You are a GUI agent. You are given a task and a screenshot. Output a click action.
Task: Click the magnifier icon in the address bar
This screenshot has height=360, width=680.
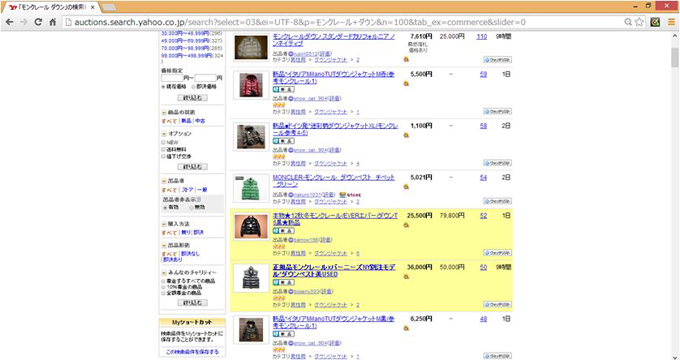(x=628, y=22)
